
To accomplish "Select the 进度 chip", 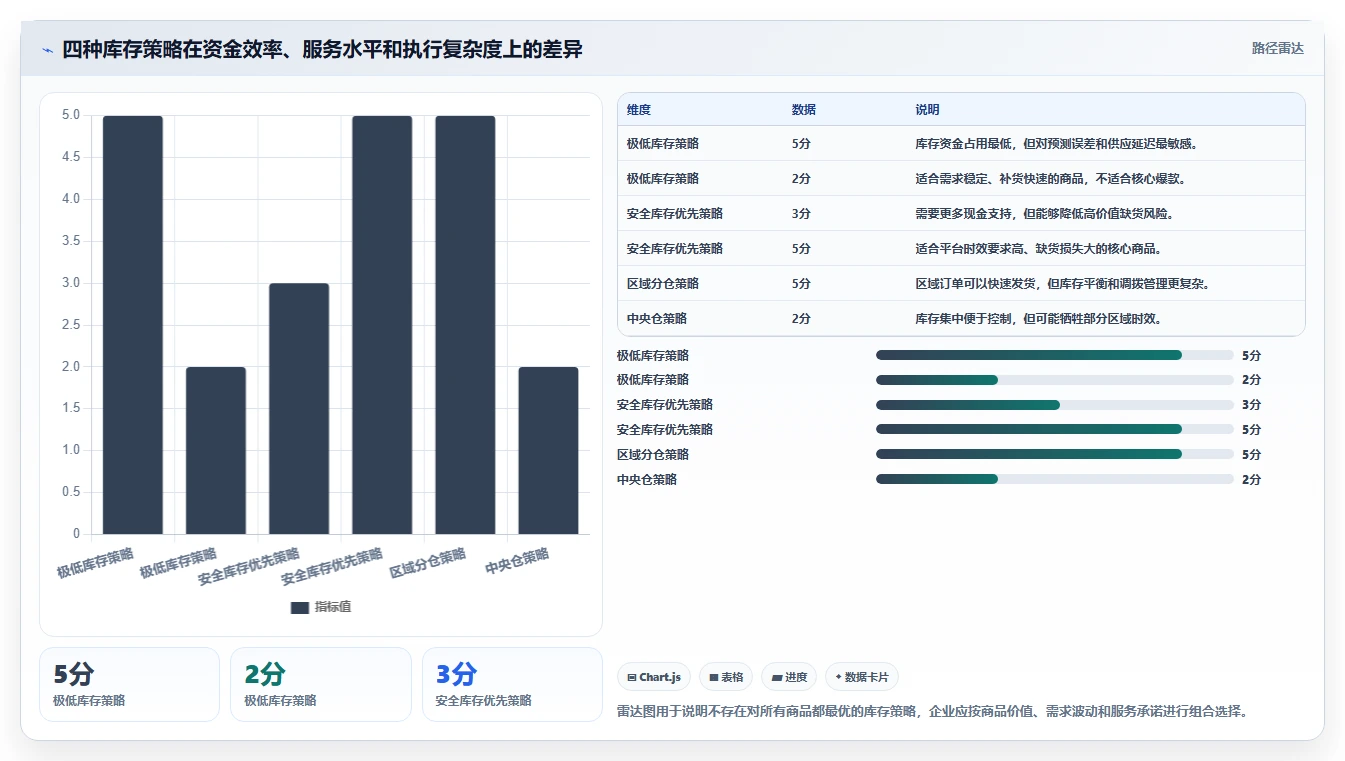I will click(x=789, y=677).
